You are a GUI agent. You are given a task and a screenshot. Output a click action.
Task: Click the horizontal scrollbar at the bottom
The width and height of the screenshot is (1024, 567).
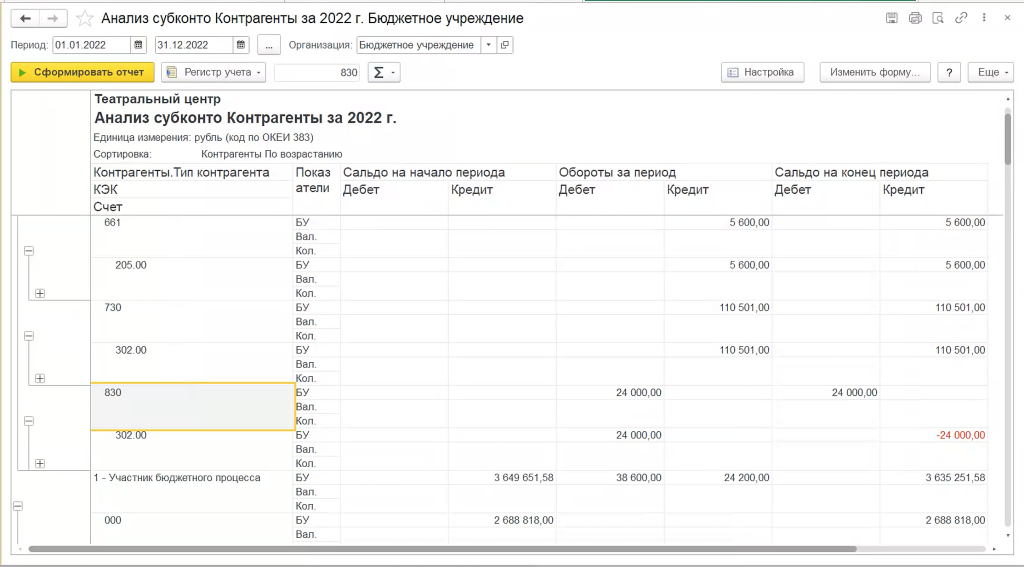tap(440, 549)
